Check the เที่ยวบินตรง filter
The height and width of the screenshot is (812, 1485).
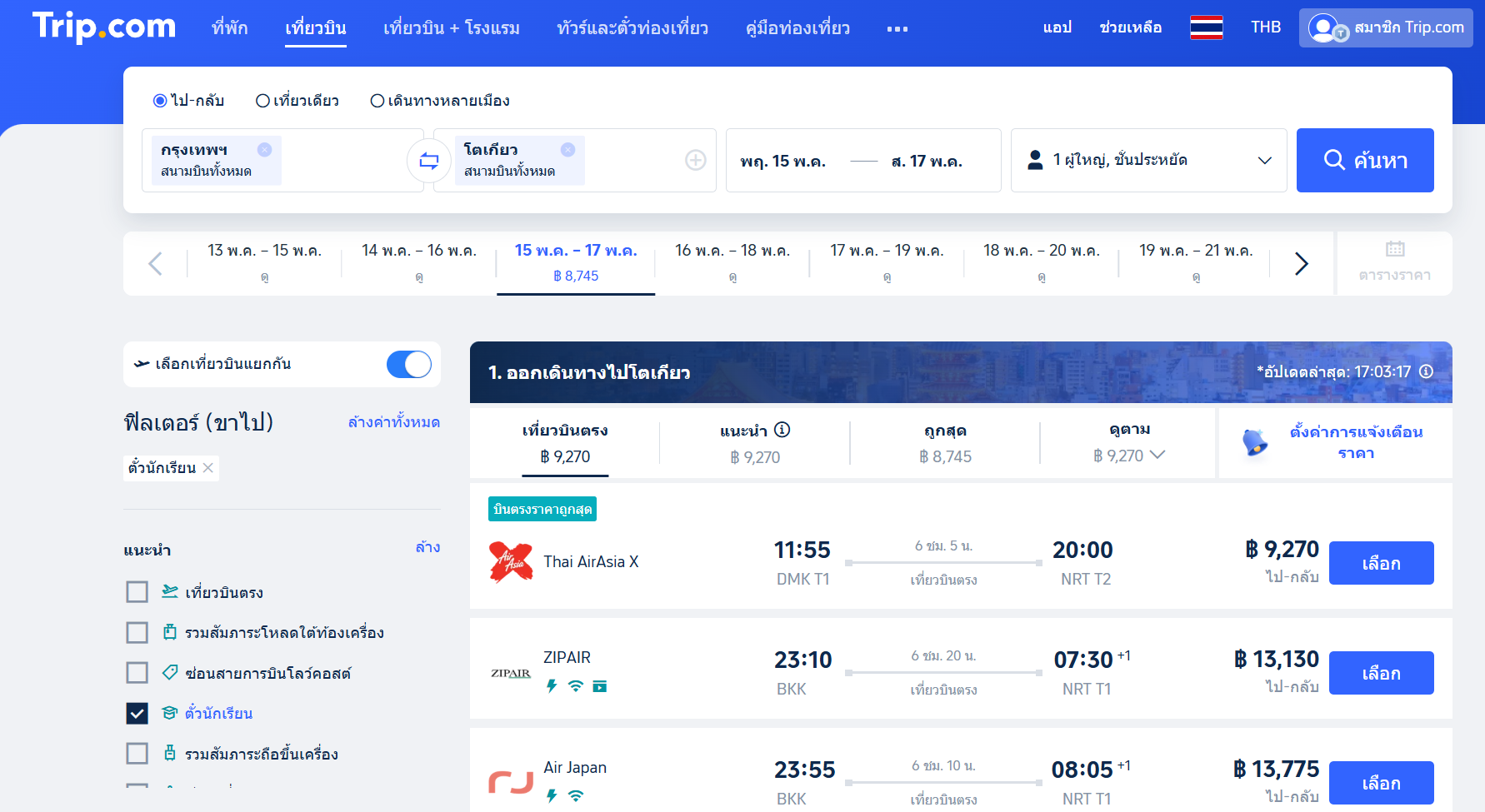pos(137,592)
